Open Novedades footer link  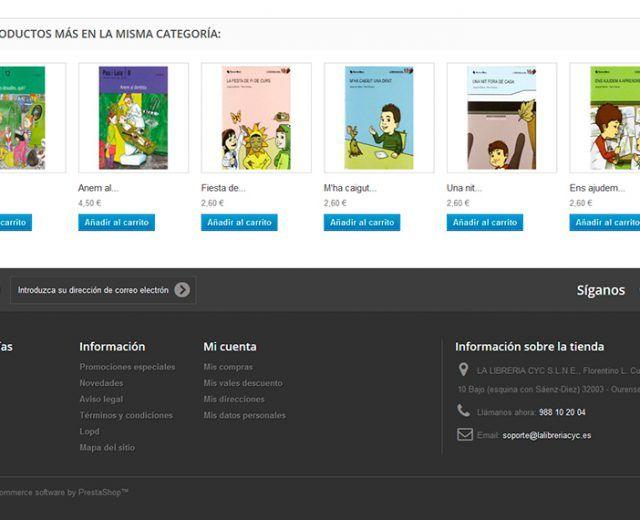coord(101,383)
